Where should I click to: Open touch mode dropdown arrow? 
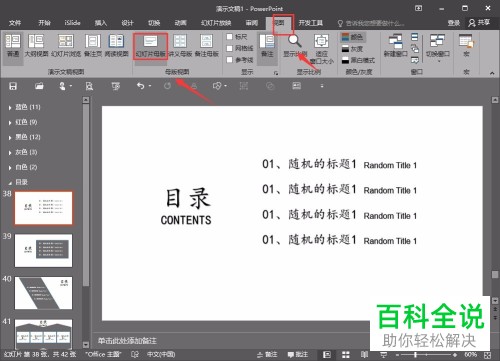(71, 86)
